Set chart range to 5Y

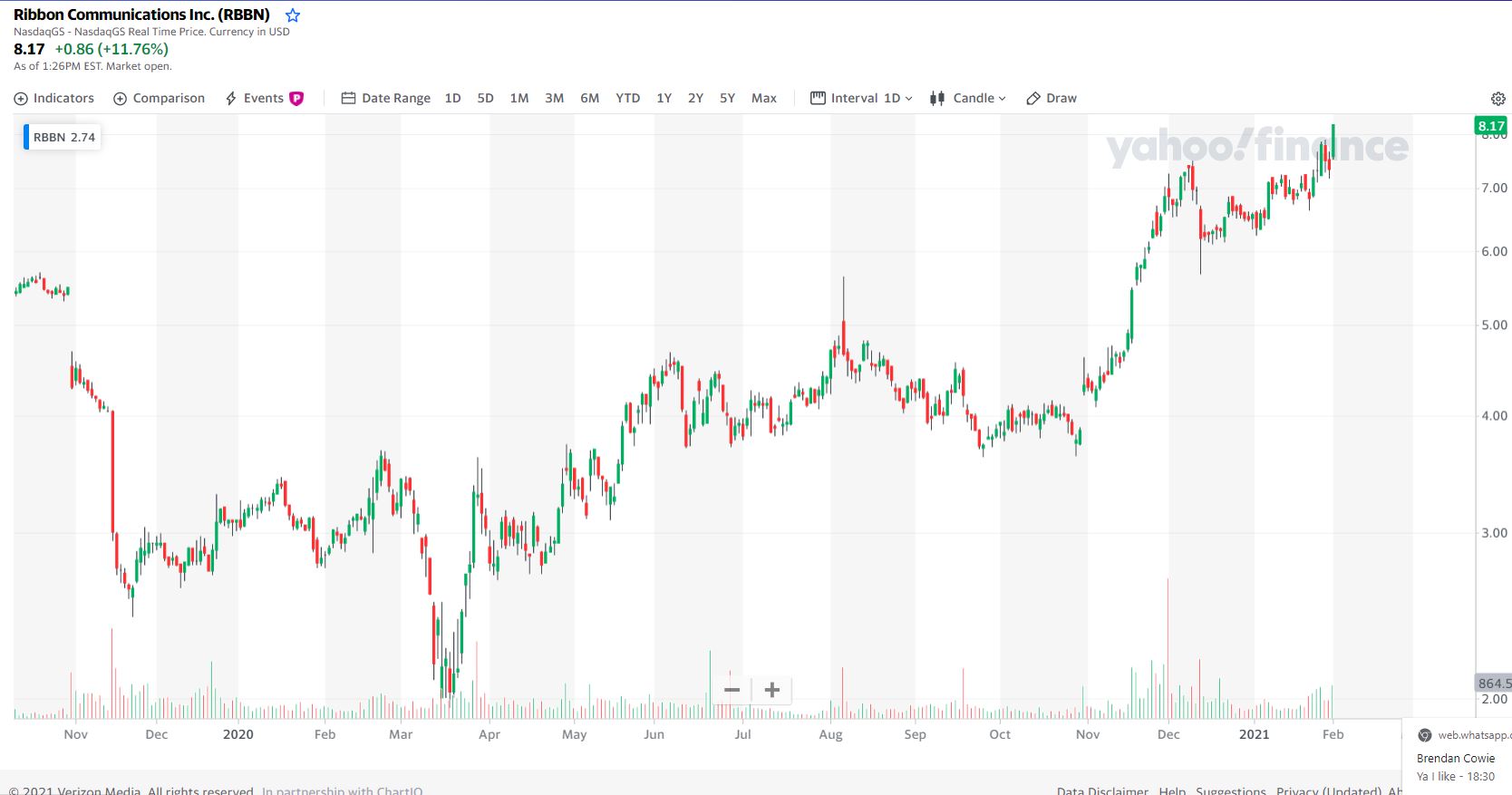pyautogui.click(x=727, y=99)
